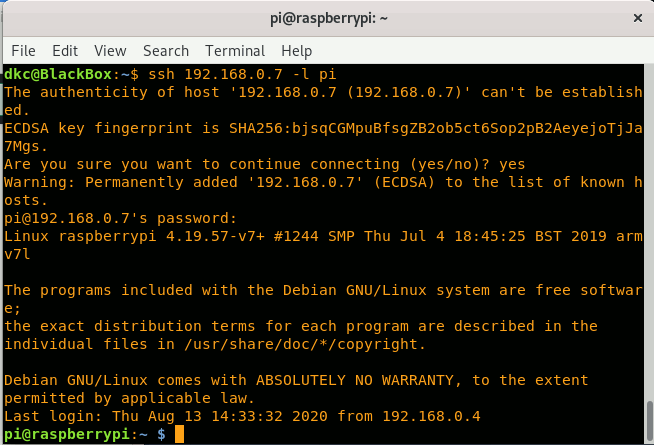
Task: Click the ECDSA key fingerprint line
Action: [x=323, y=128]
